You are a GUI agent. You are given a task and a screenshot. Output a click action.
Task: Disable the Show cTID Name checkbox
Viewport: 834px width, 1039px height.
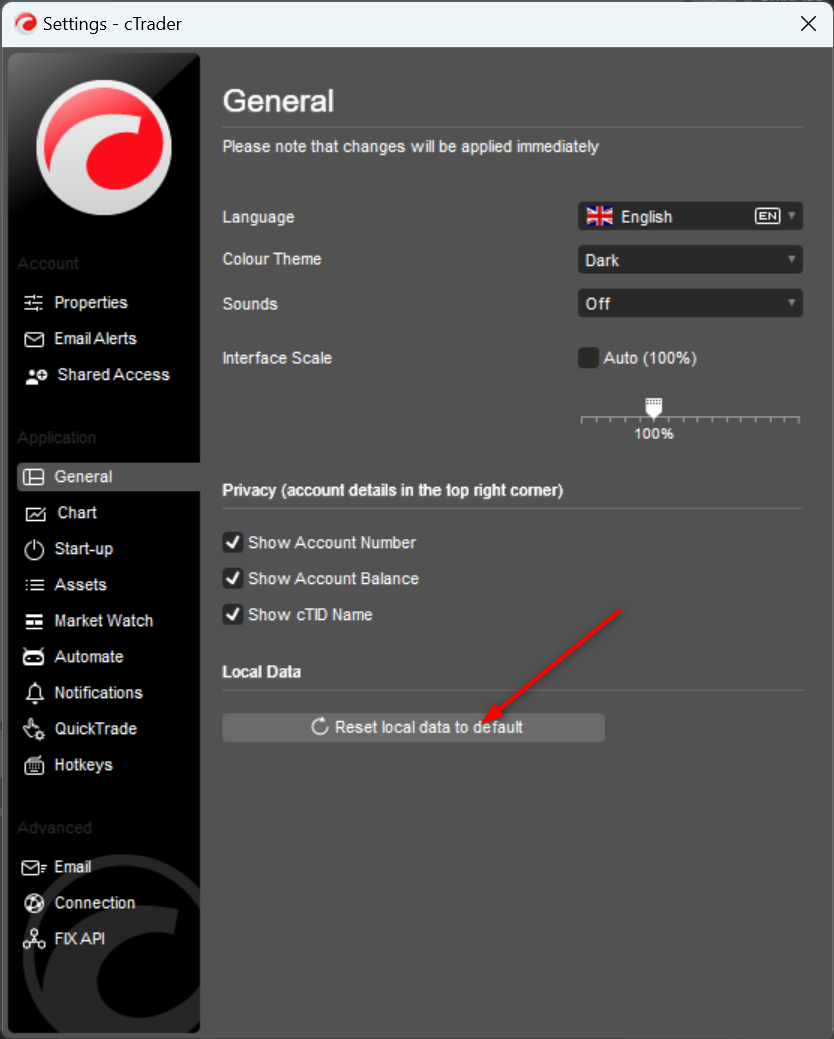coord(233,615)
